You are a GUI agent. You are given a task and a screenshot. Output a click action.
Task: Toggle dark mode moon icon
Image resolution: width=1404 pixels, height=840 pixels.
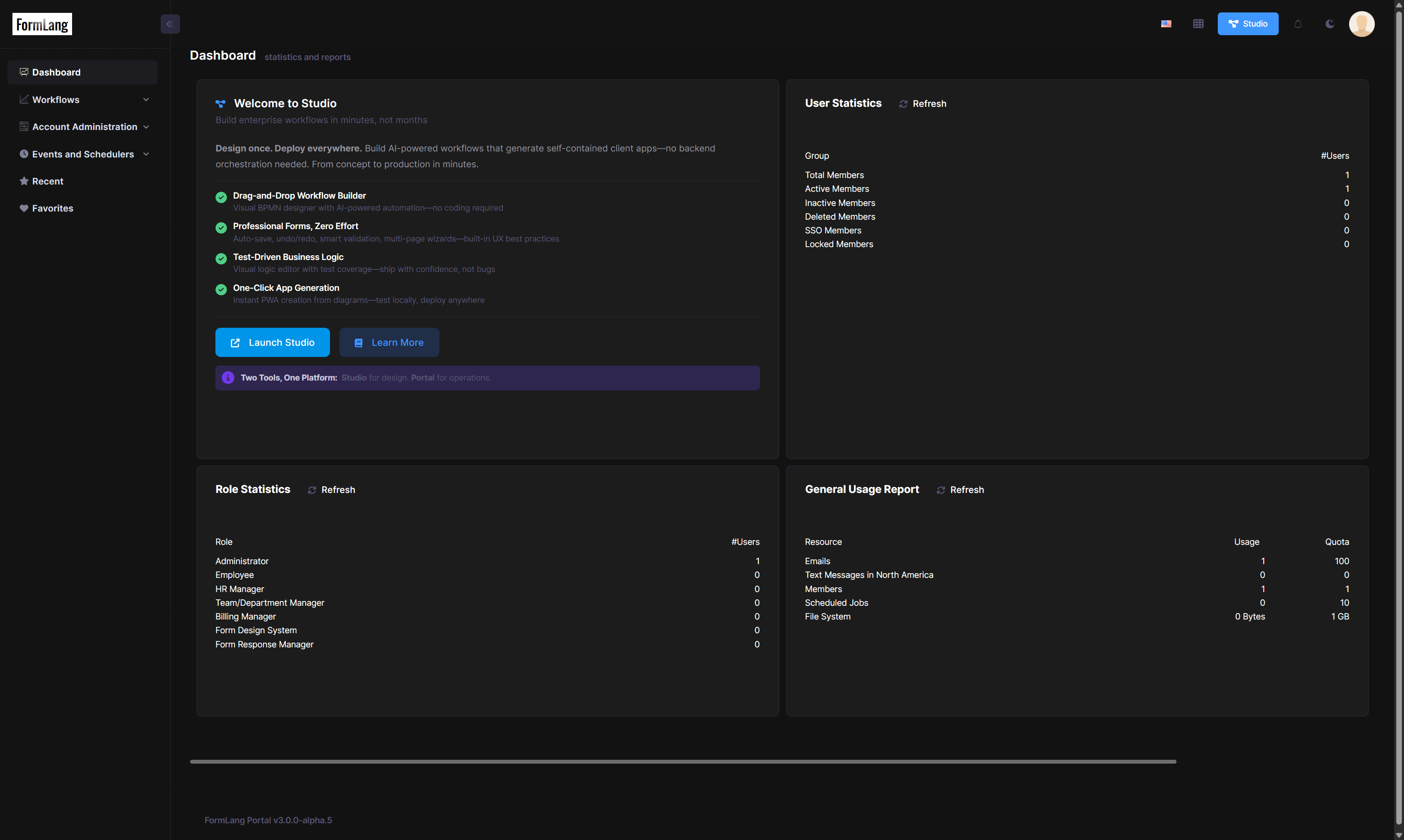pos(1330,24)
